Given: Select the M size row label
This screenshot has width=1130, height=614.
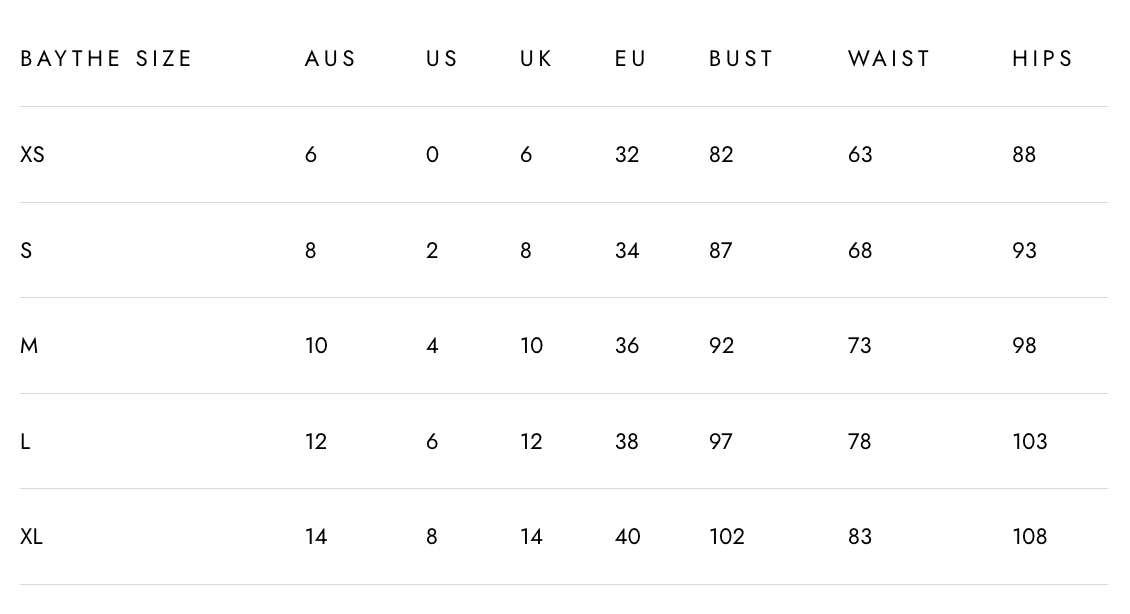Looking at the screenshot, I should click(x=29, y=346).
